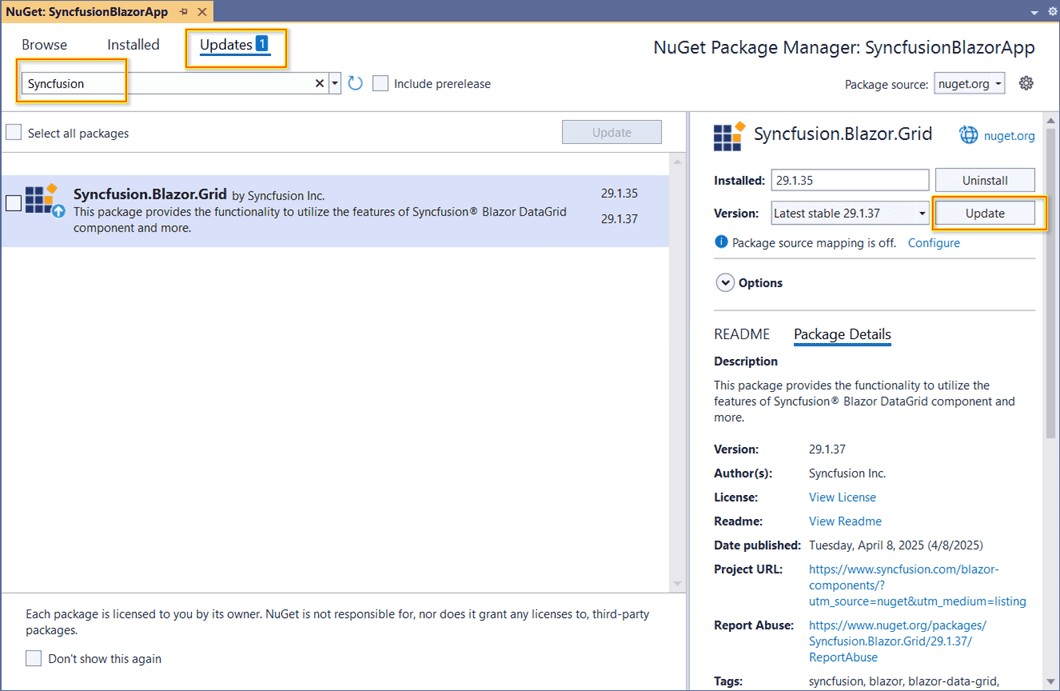Clear the Syncfusion search with the X icon
This screenshot has height=691, width=1060.
318,83
